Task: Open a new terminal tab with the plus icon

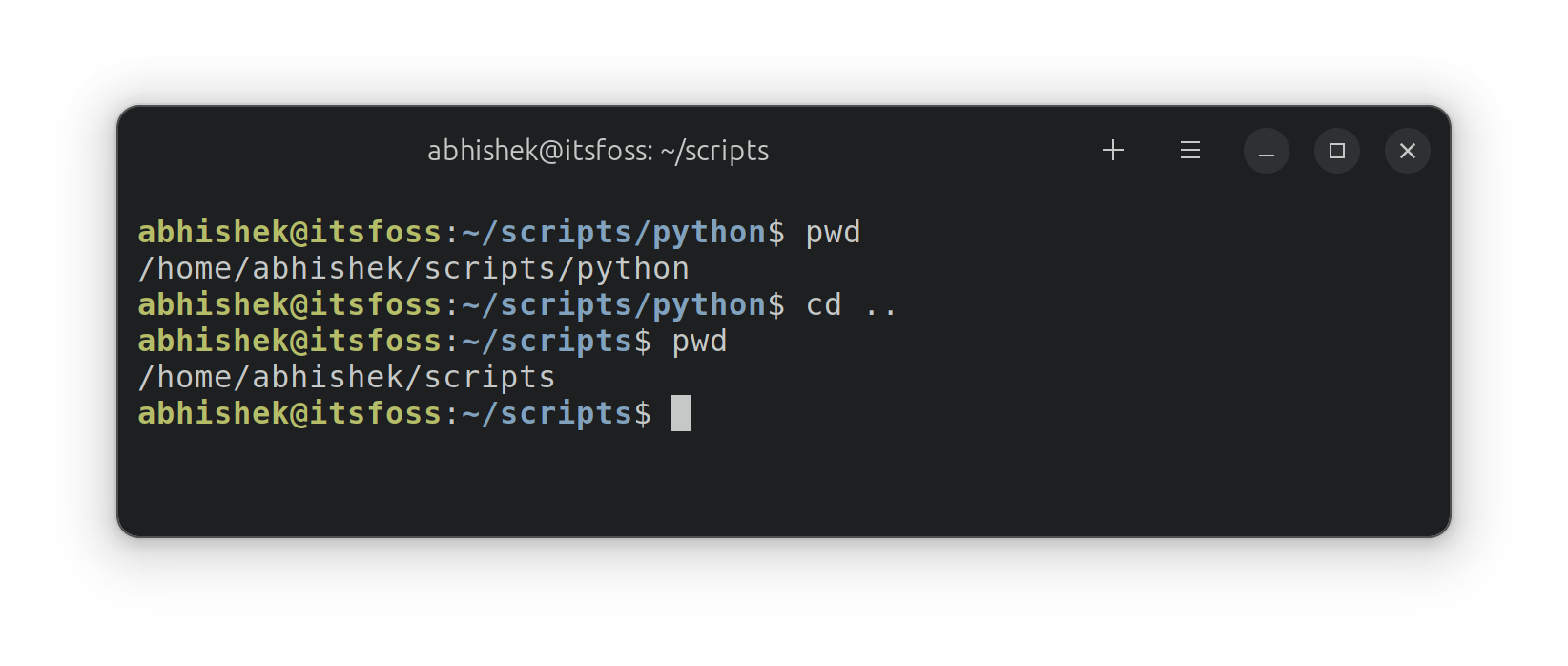Action: [x=1112, y=150]
